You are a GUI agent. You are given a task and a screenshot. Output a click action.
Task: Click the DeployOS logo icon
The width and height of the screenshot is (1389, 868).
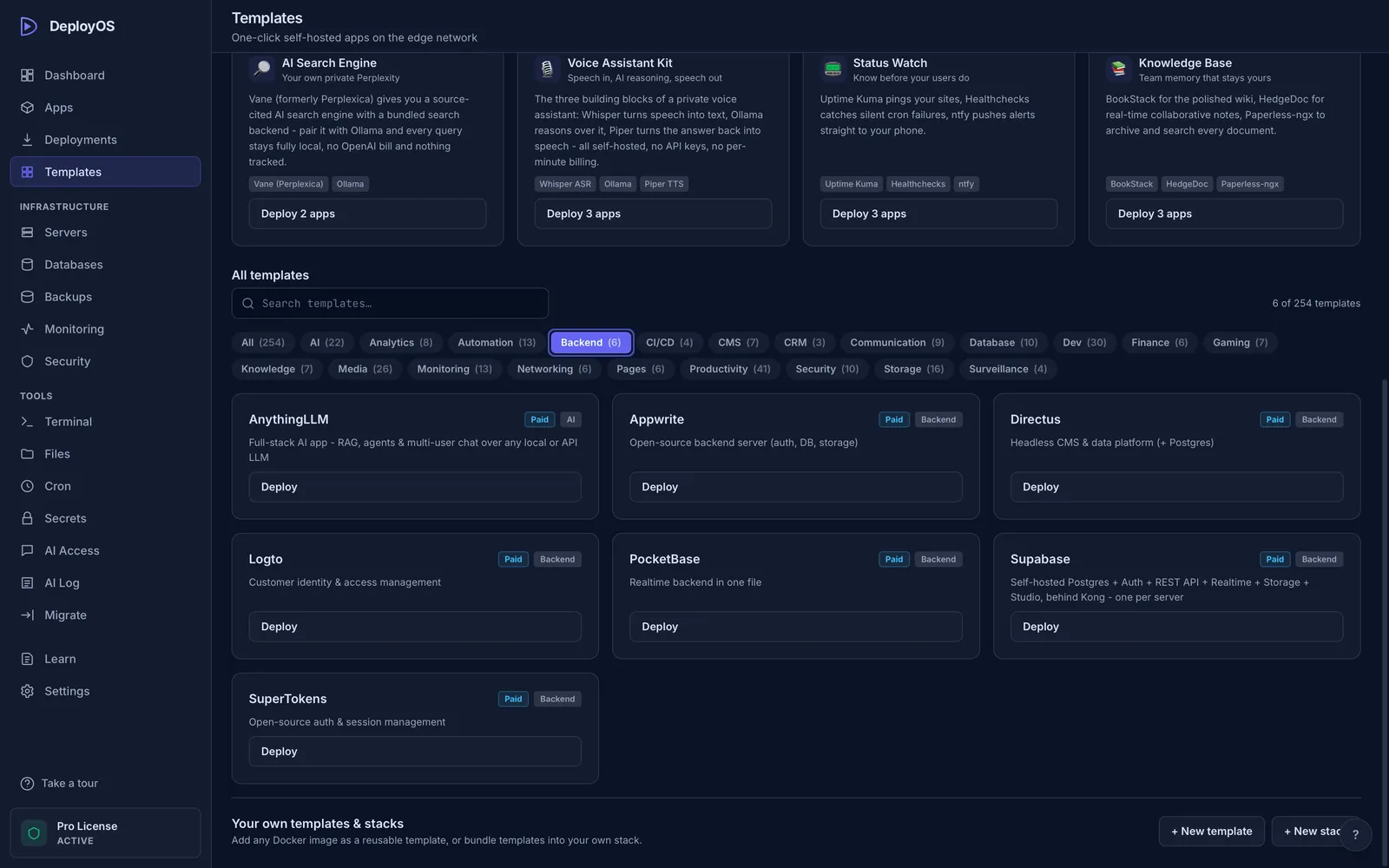[x=29, y=26]
